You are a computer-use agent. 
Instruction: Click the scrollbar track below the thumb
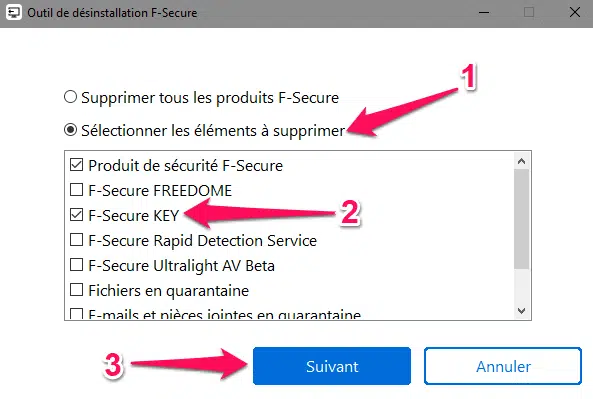tap(522, 286)
